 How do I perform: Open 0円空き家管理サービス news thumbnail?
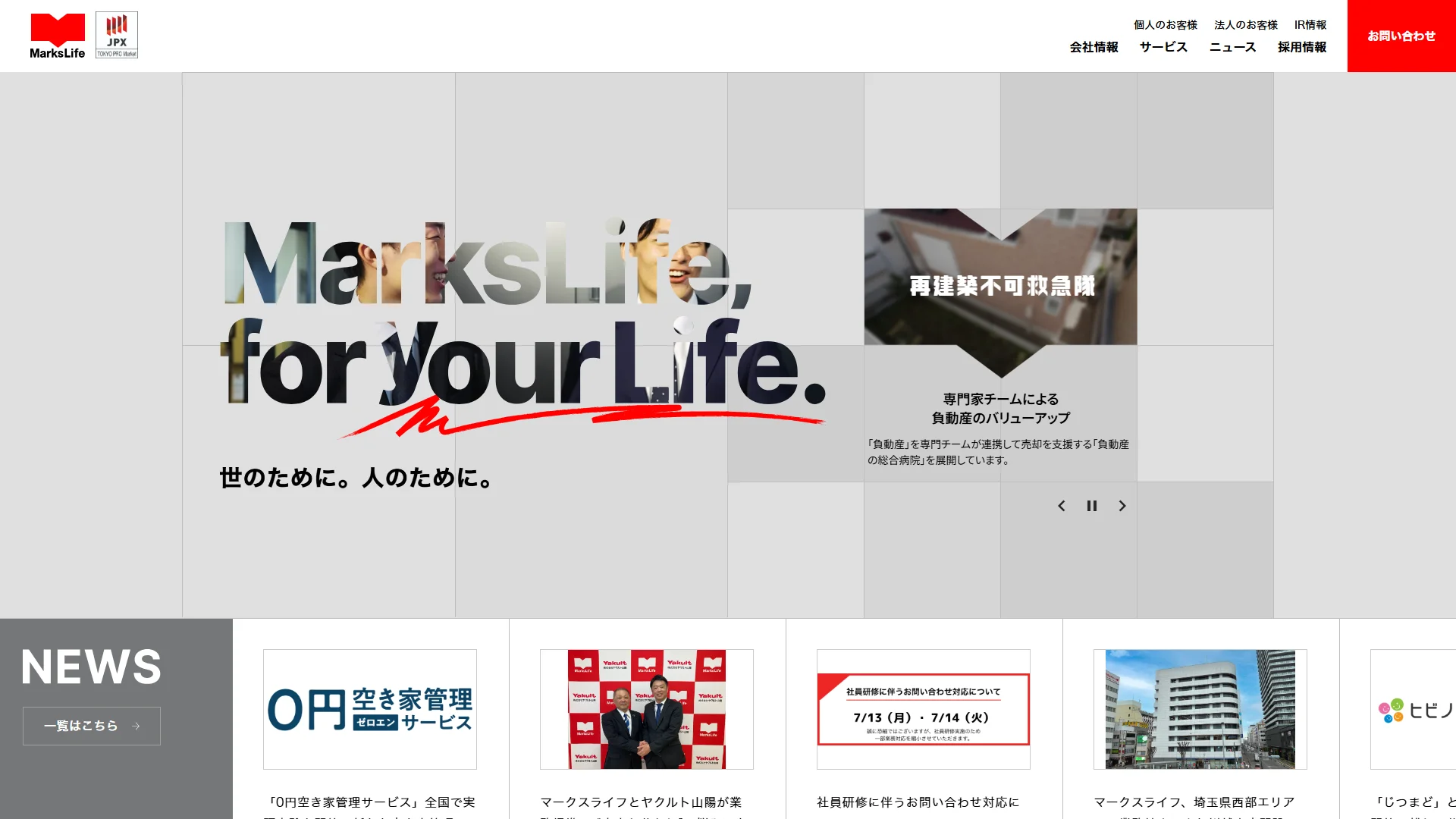(370, 709)
